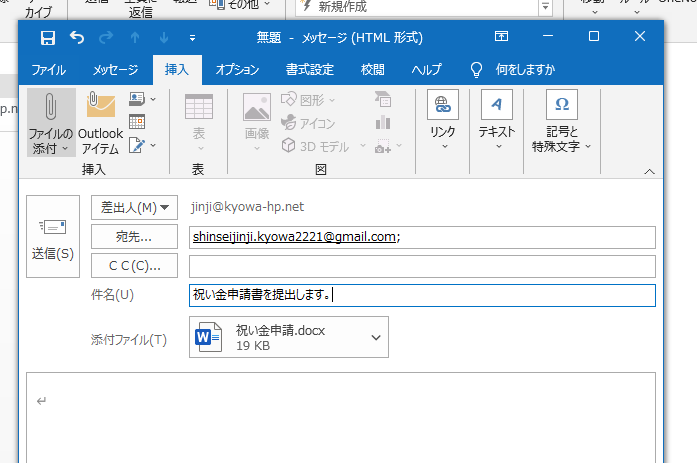
Task: Expand the 差出人(M) sender dropdown
Action: 134,207
